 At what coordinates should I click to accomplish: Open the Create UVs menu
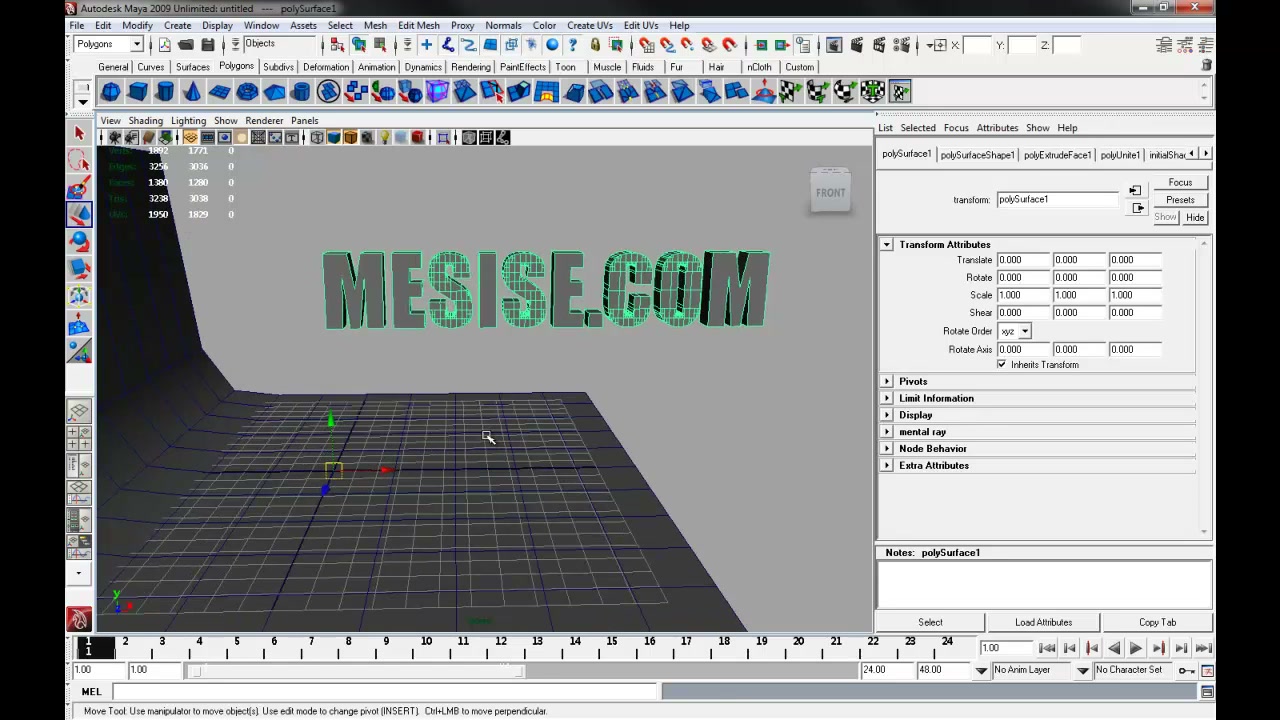coord(589,25)
